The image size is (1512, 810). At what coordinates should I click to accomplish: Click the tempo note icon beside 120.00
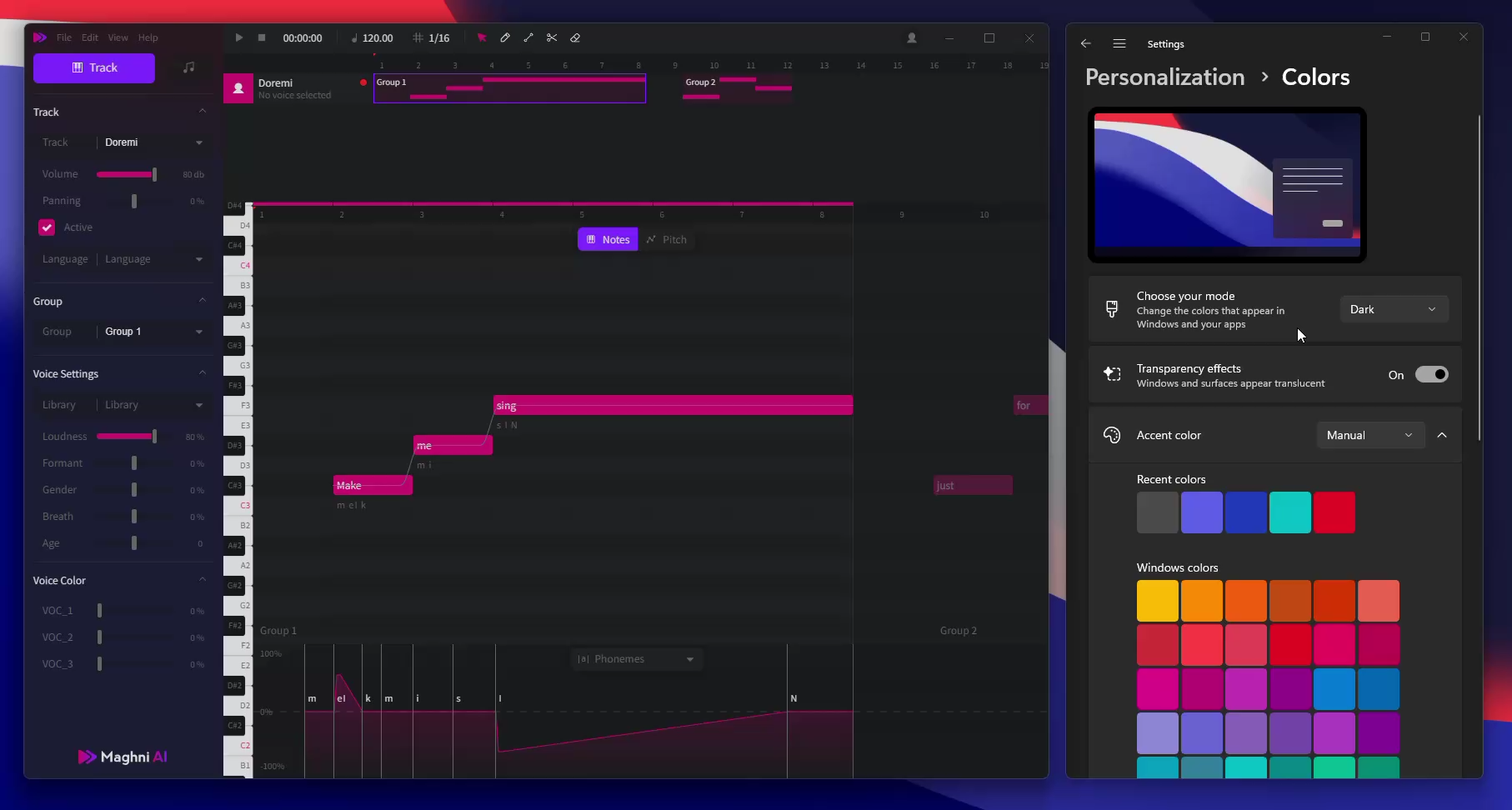coord(354,37)
